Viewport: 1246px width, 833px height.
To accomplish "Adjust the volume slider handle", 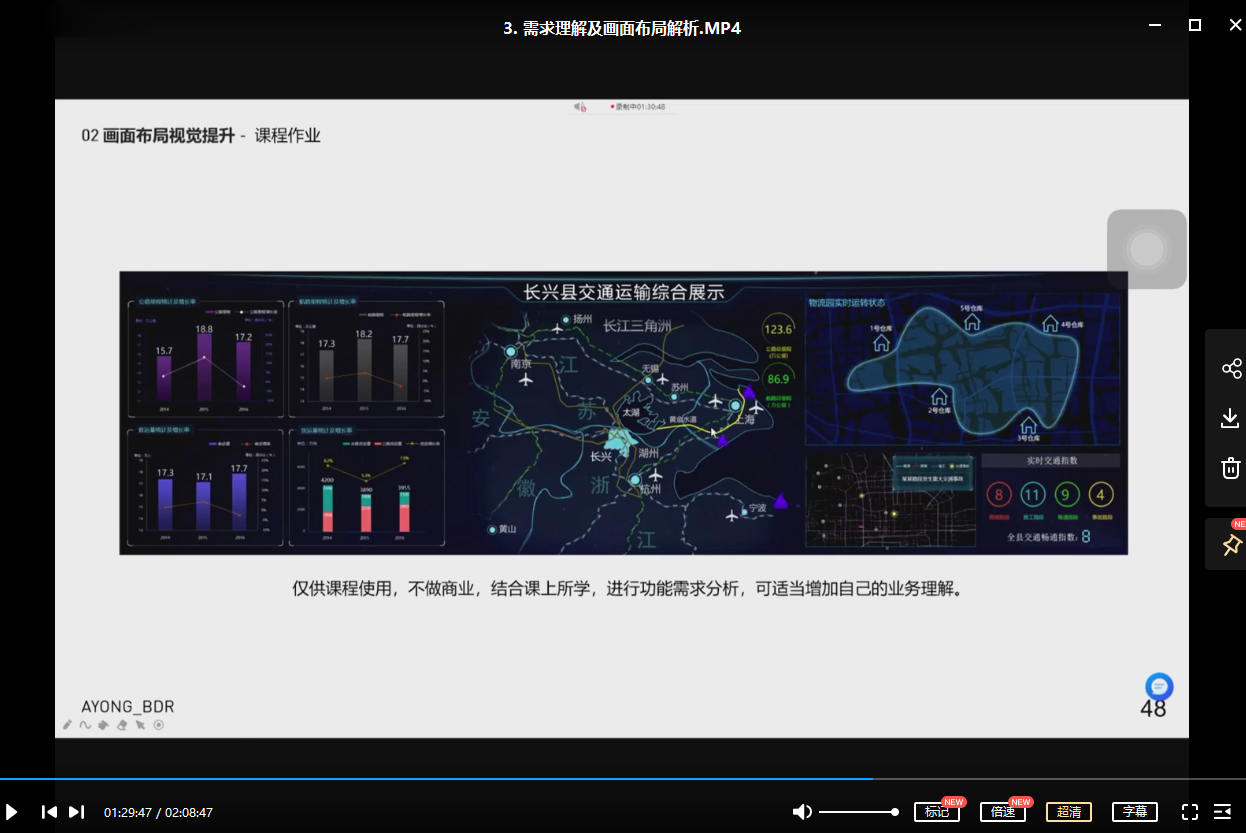I will point(895,812).
